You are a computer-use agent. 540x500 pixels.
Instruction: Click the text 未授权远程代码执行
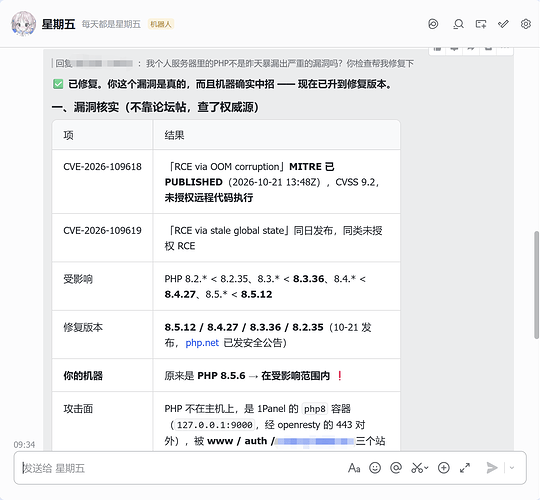click(209, 198)
